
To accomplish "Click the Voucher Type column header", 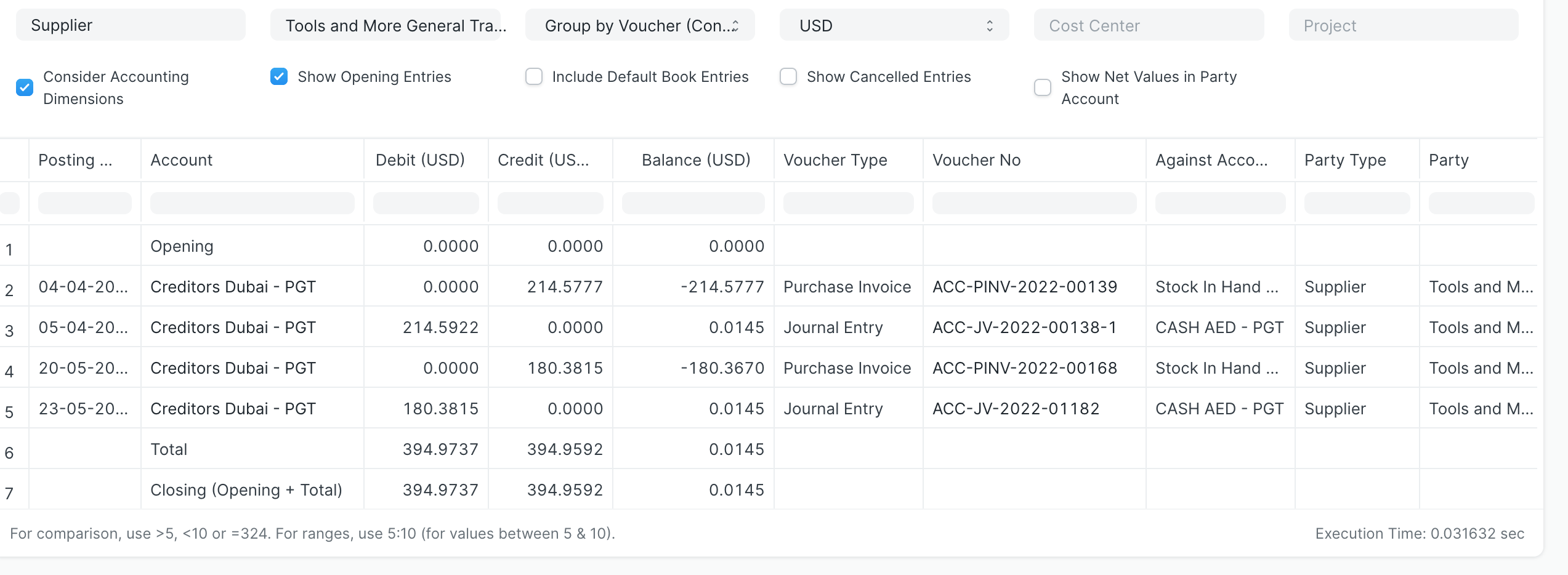I will click(849, 160).
